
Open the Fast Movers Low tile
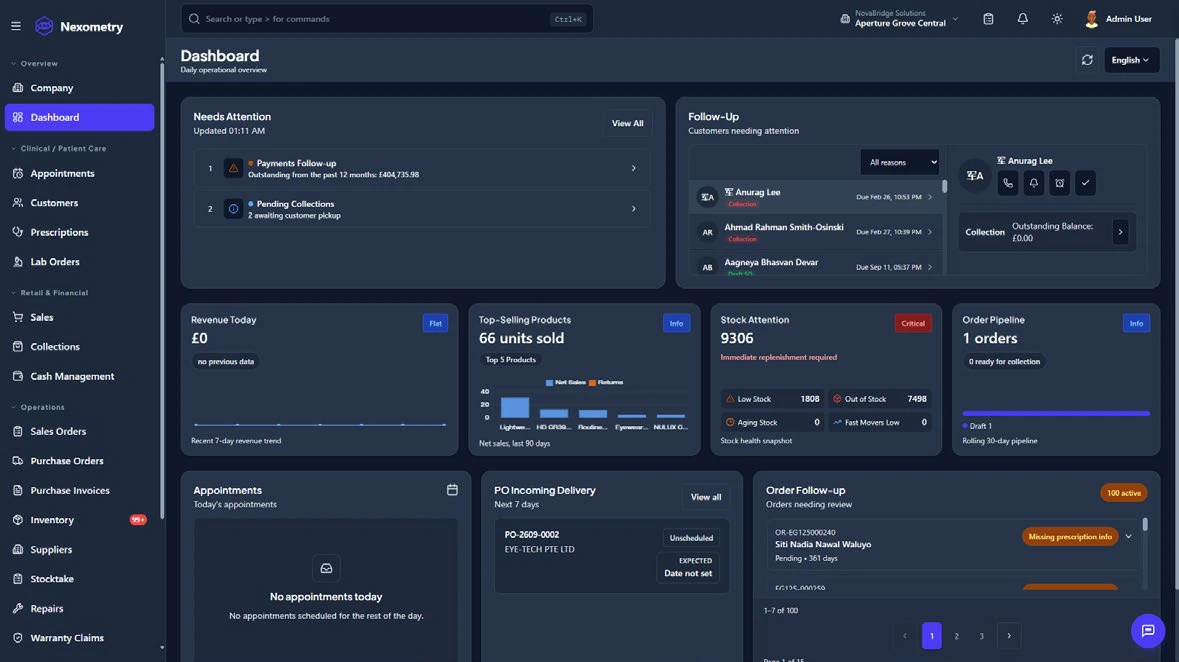[x=879, y=423]
